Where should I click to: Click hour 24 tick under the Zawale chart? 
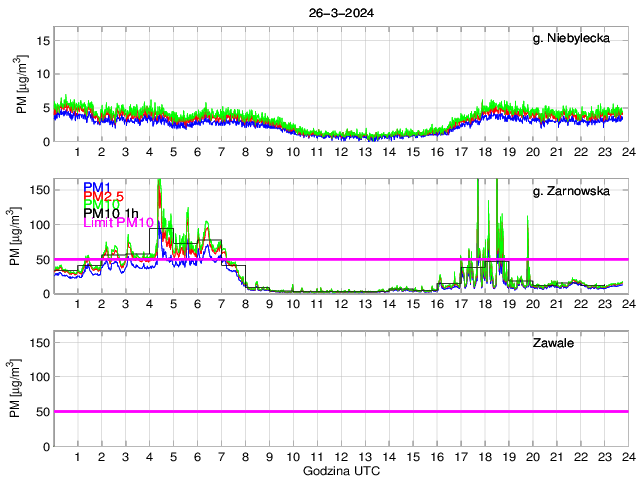click(627, 456)
